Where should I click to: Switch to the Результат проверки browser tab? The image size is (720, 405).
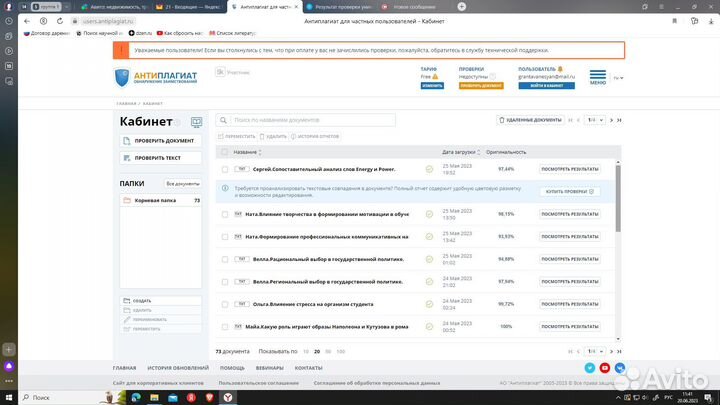(x=336, y=6)
